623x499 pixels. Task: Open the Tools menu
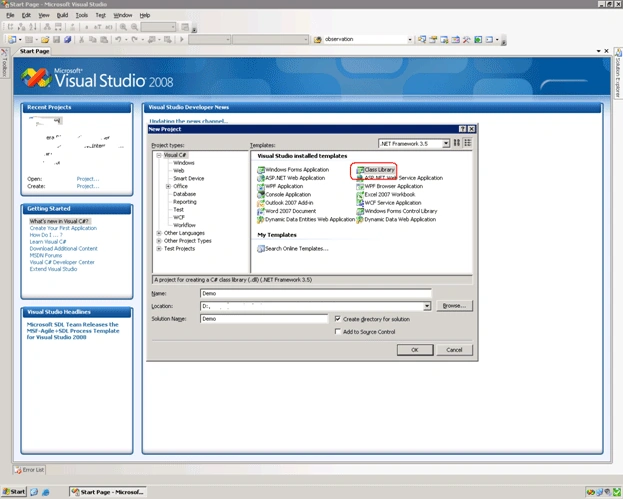[82, 15]
